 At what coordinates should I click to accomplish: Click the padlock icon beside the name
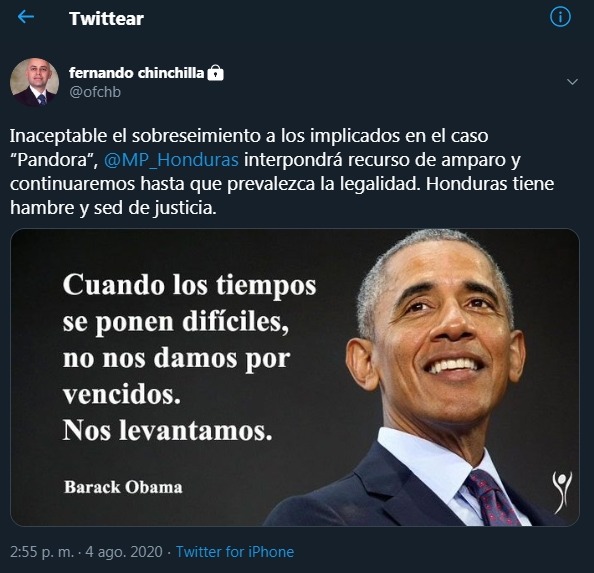tap(216, 72)
